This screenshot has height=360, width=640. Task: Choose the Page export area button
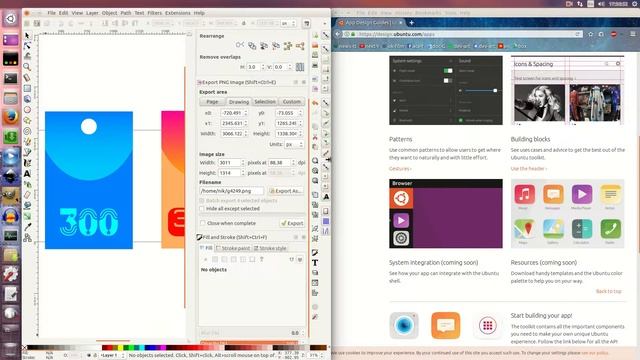coord(212,102)
